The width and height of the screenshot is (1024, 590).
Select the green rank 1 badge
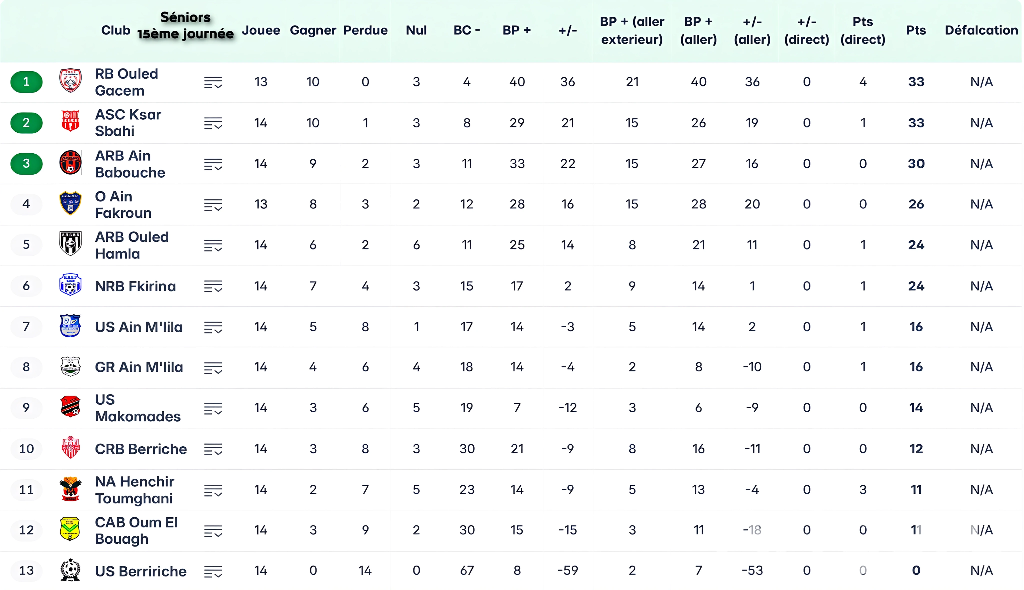pos(26,82)
